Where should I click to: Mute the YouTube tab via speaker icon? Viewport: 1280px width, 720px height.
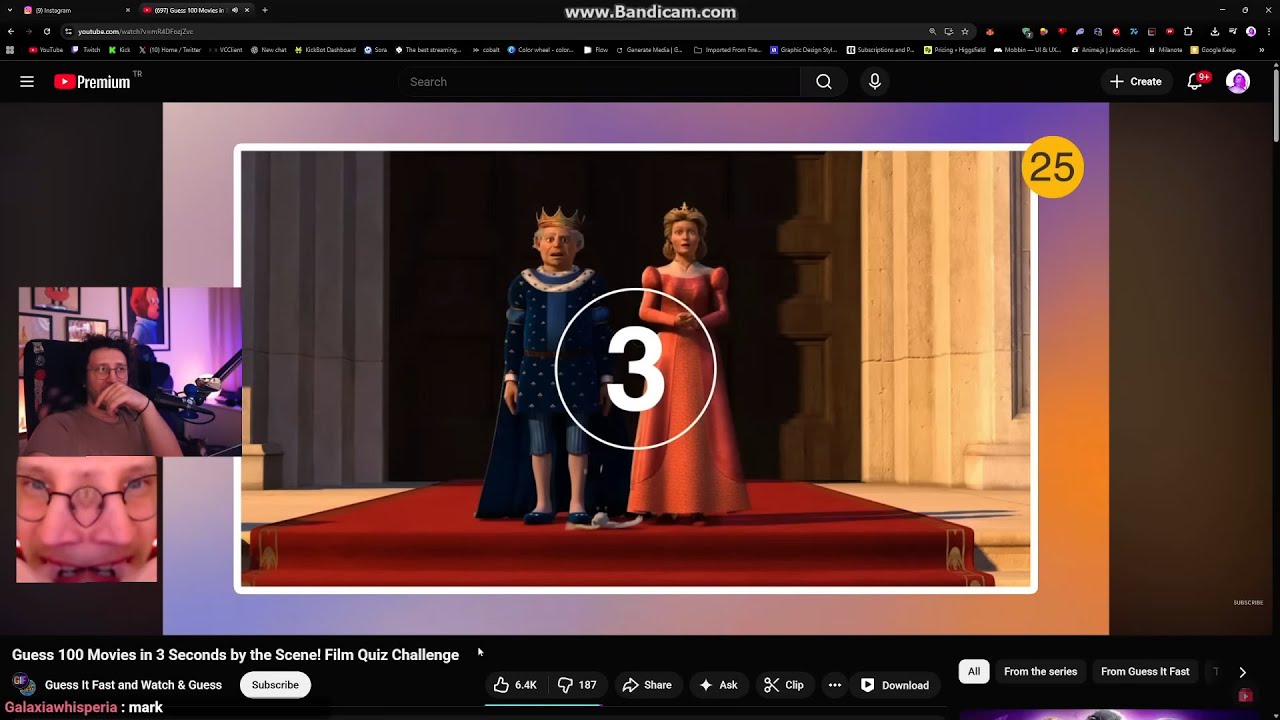click(235, 10)
